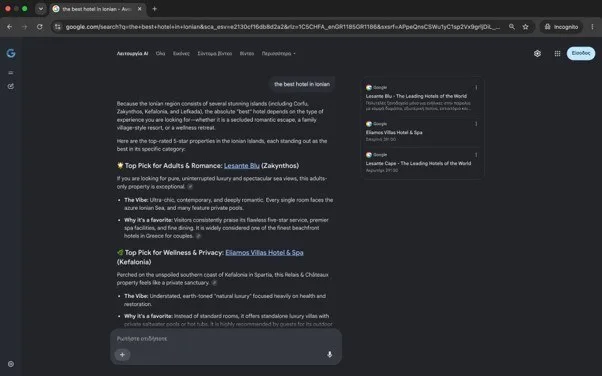Viewport: 602px width, 376px height.
Task: Open the Lesante Blu link
Action: click(x=241, y=166)
